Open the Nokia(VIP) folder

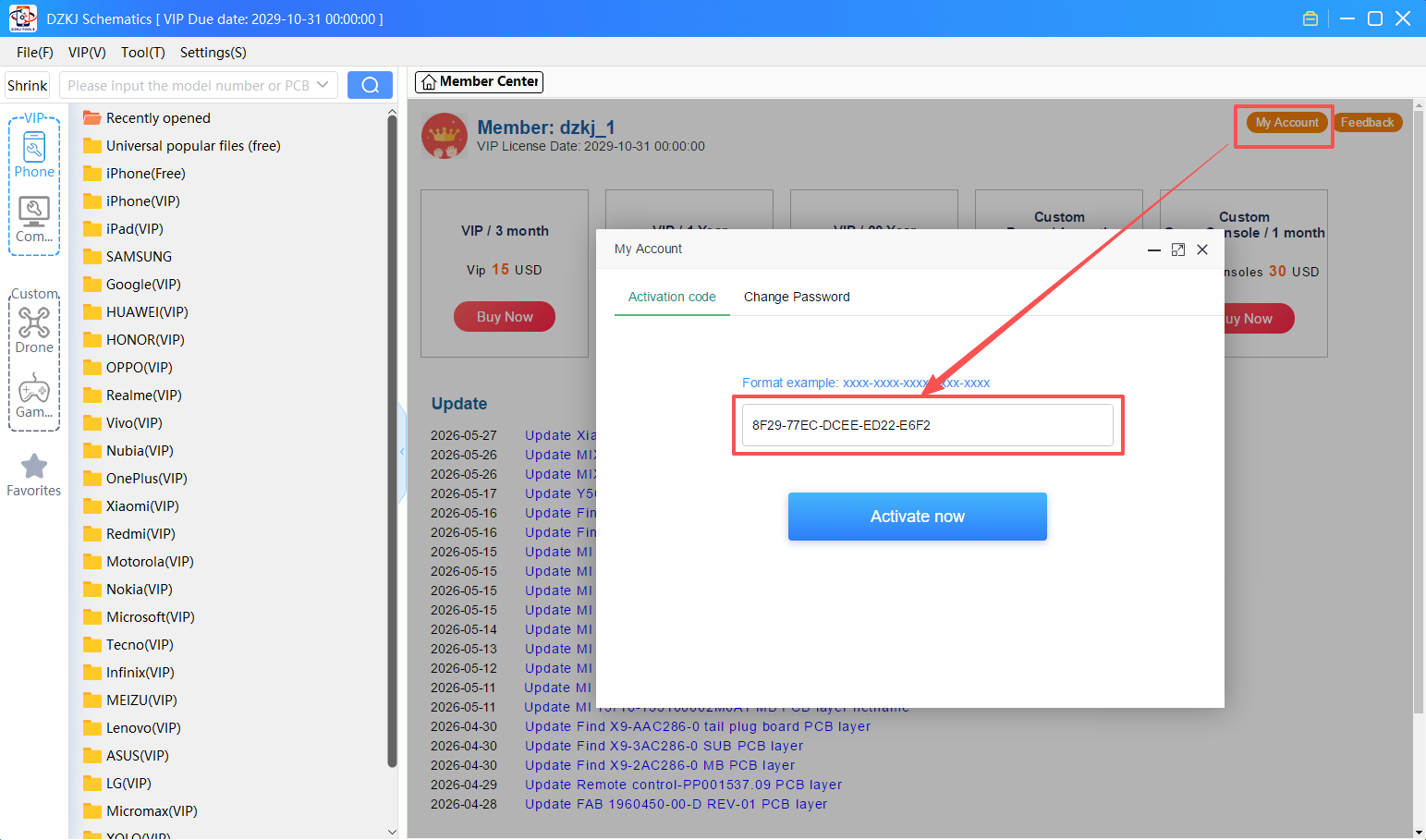pos(128,590)
